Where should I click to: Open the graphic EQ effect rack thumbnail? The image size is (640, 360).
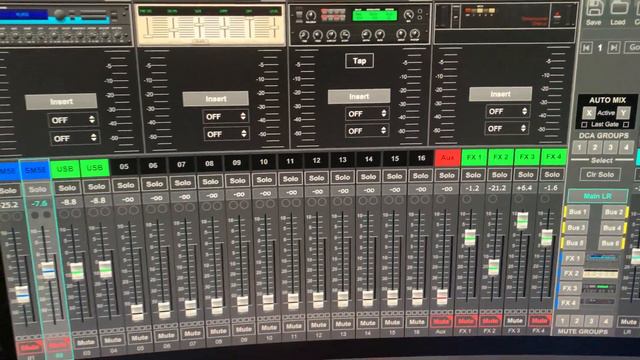click(x=211, y=25)
